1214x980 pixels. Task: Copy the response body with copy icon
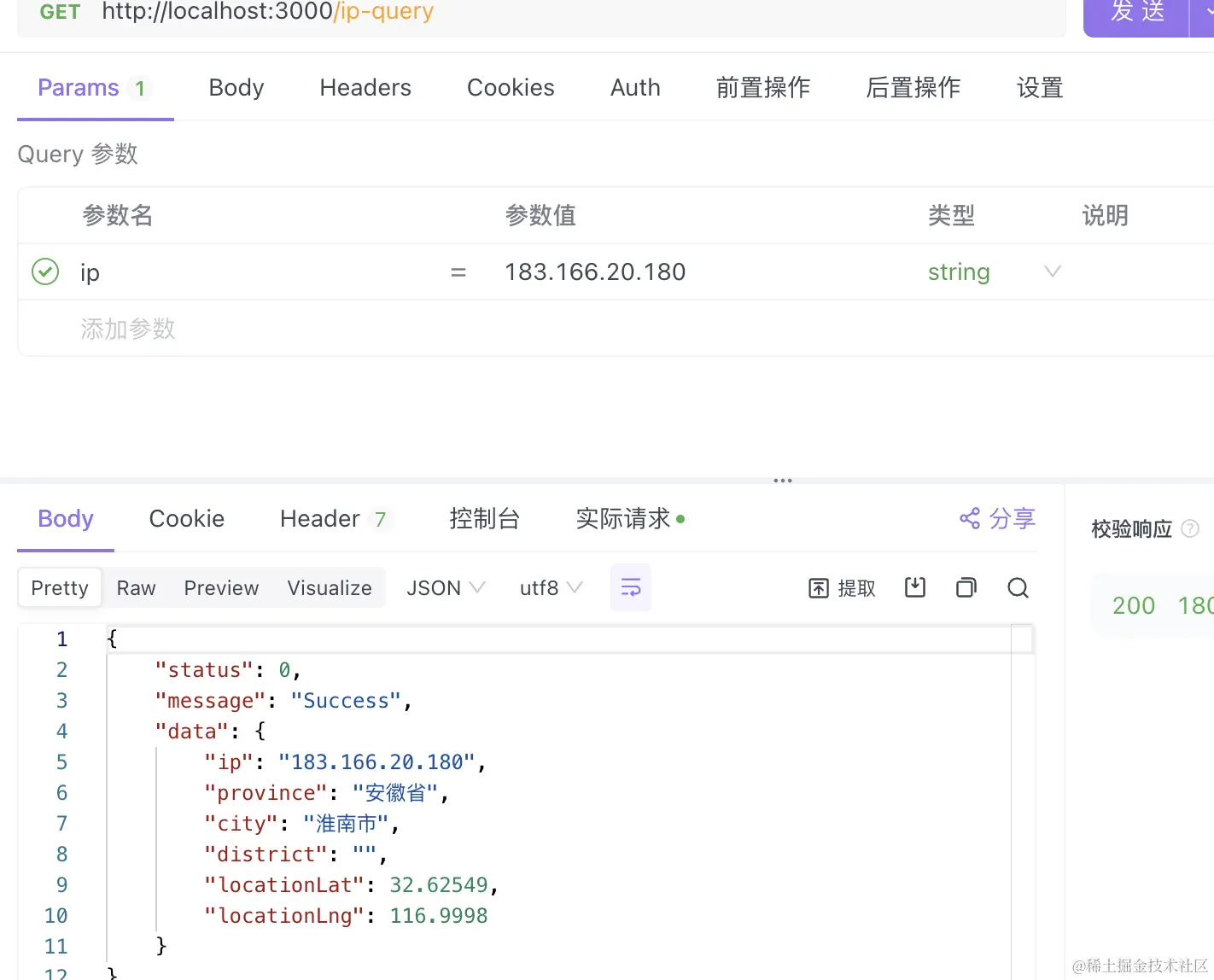click(966, 587)
